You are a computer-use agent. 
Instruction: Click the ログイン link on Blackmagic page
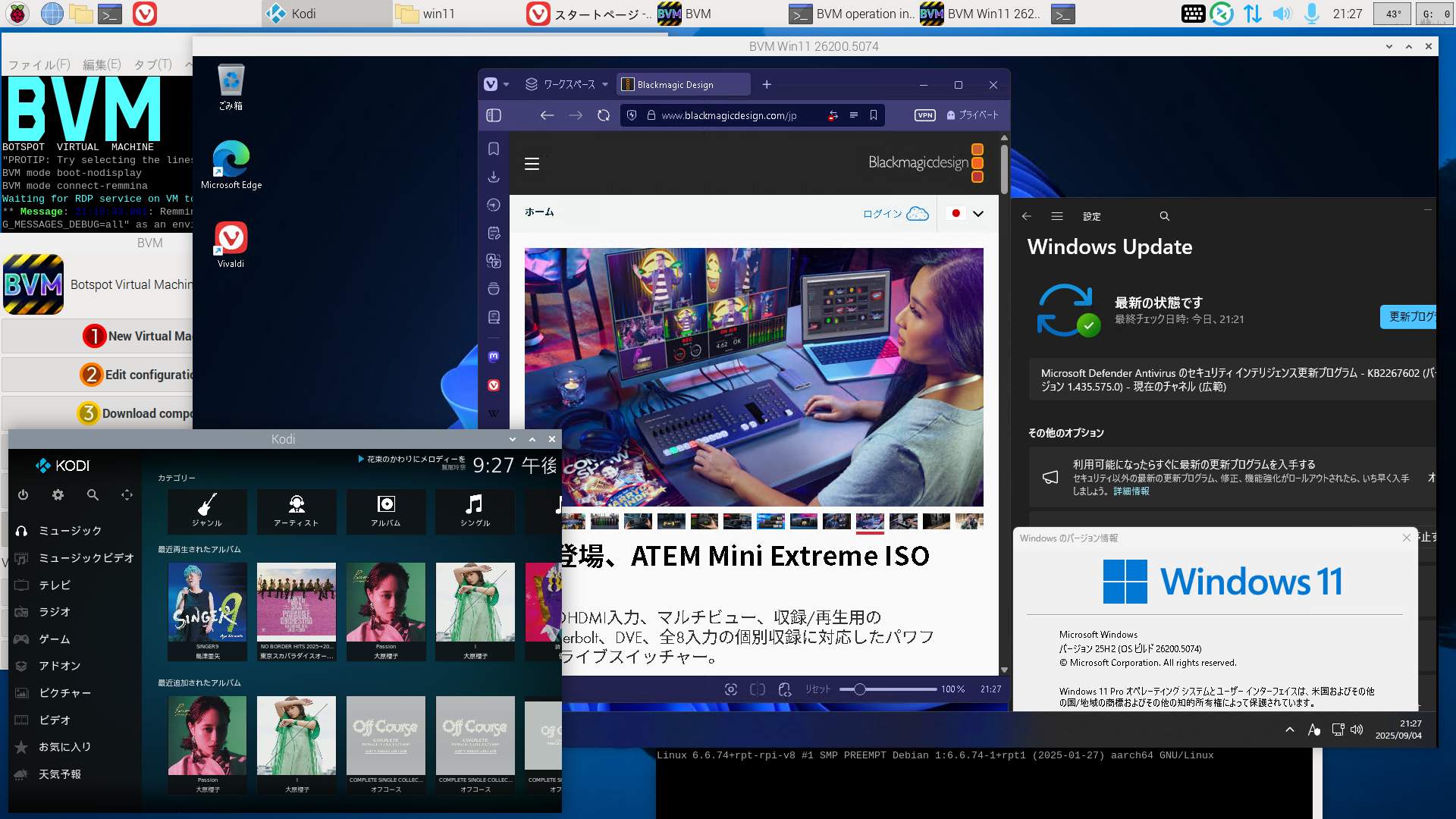[883, 214]
